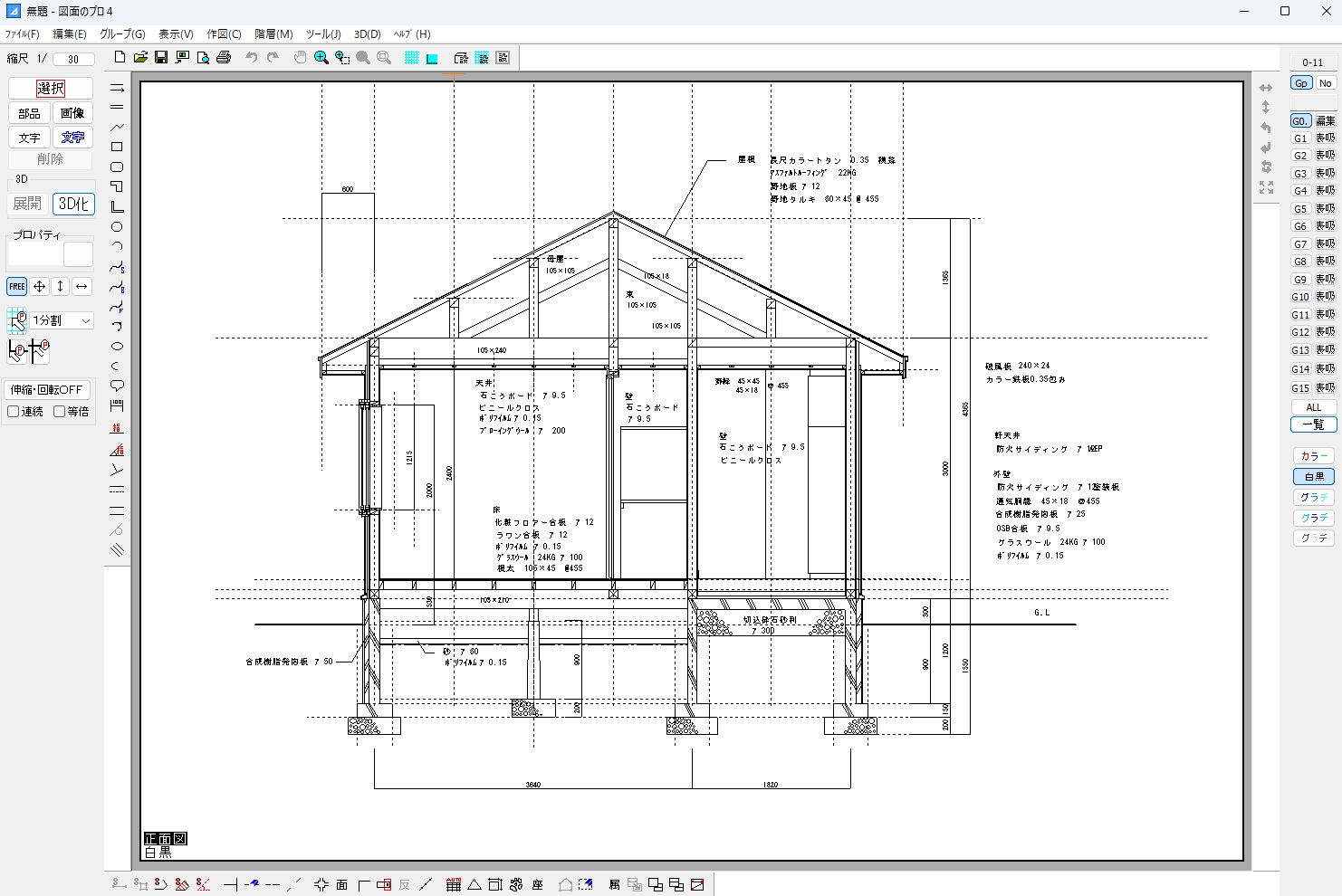Enable the 等倍 checkbox
The image size is (1342, 896).
pyautogui.click(x=60, y=412)
